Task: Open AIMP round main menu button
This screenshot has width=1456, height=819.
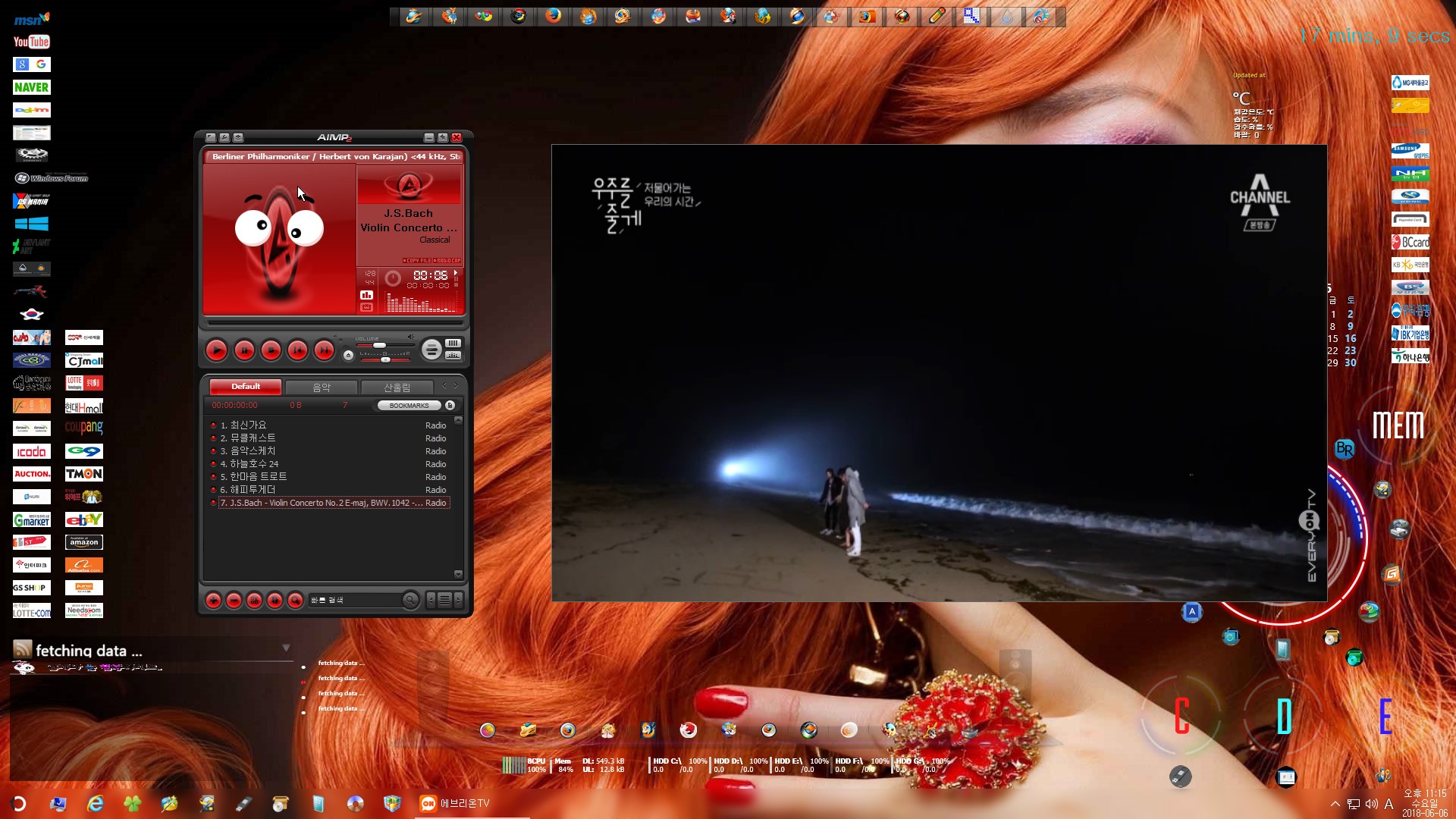Action: 431,350
